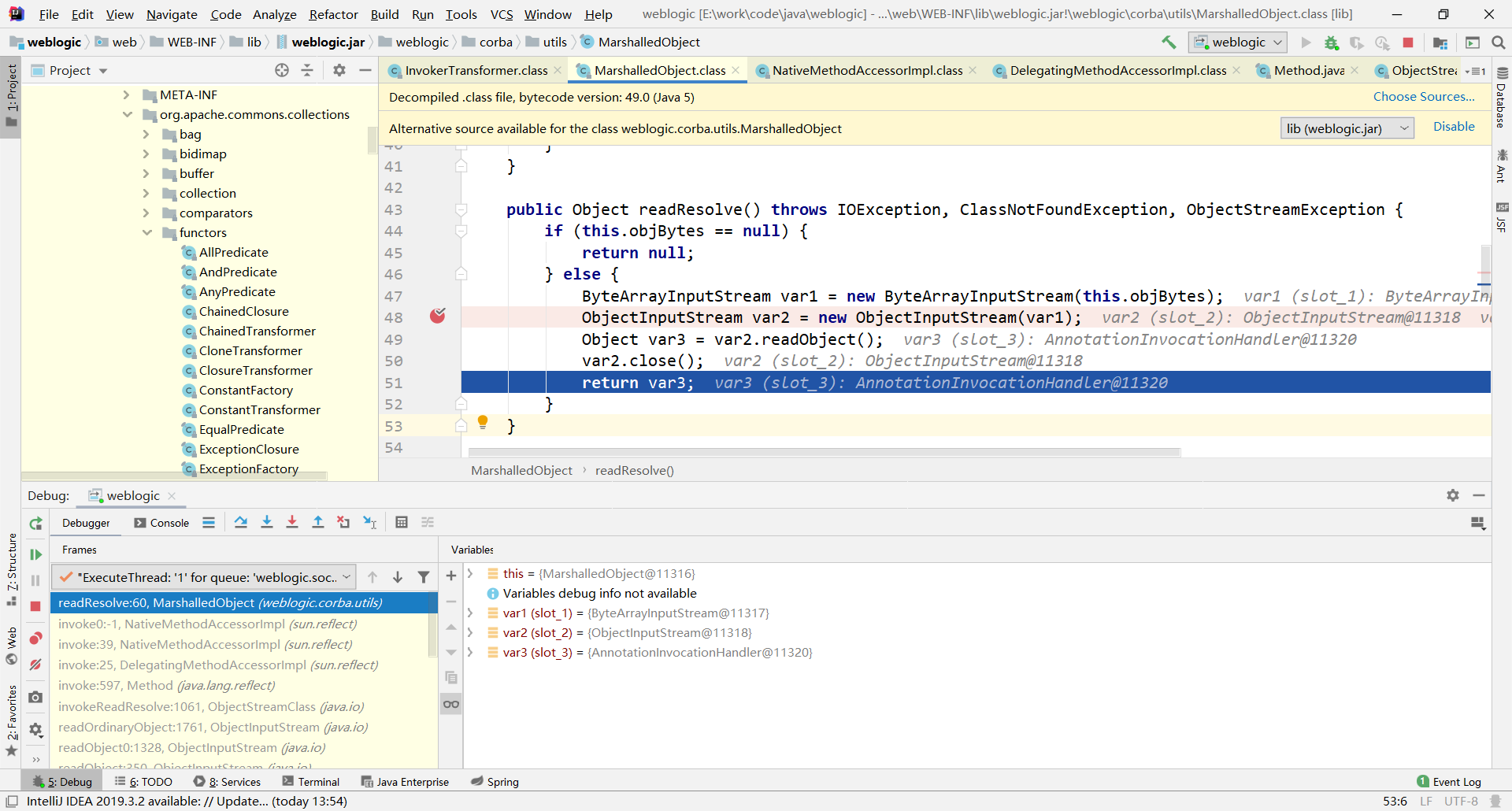
Task: Click the Build project hammer icon
Action: coord(1169,43)
